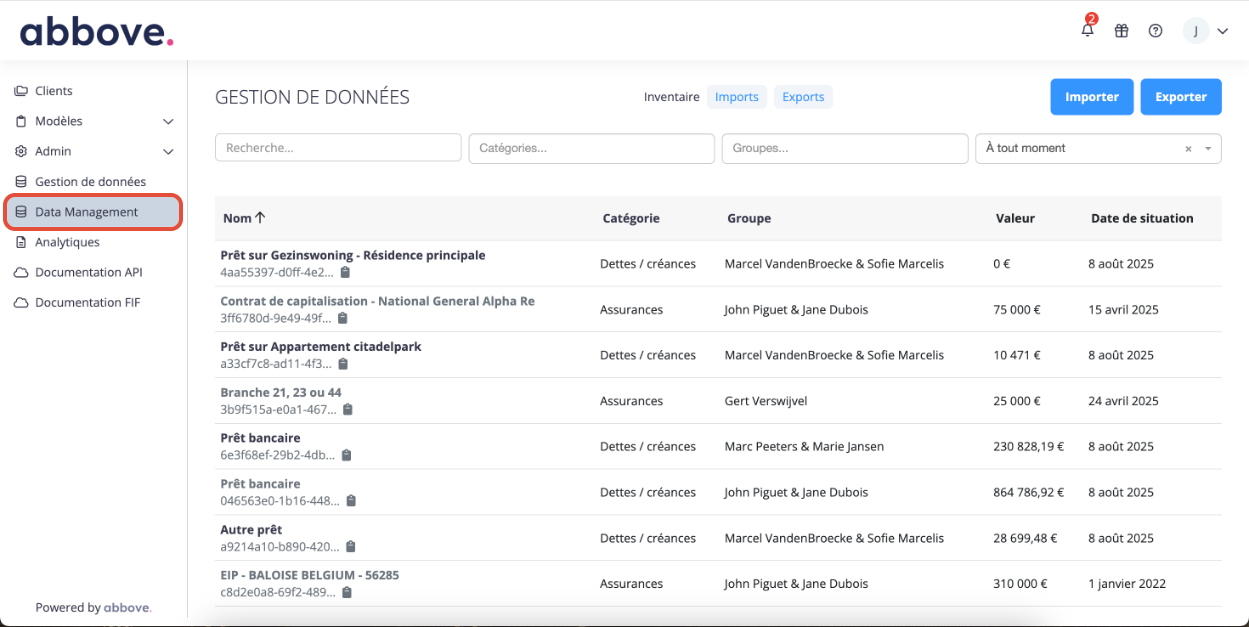Screen dimensions: 1249x627
Task: Focus the Recherche search field
Action: (x=338, y=148)
